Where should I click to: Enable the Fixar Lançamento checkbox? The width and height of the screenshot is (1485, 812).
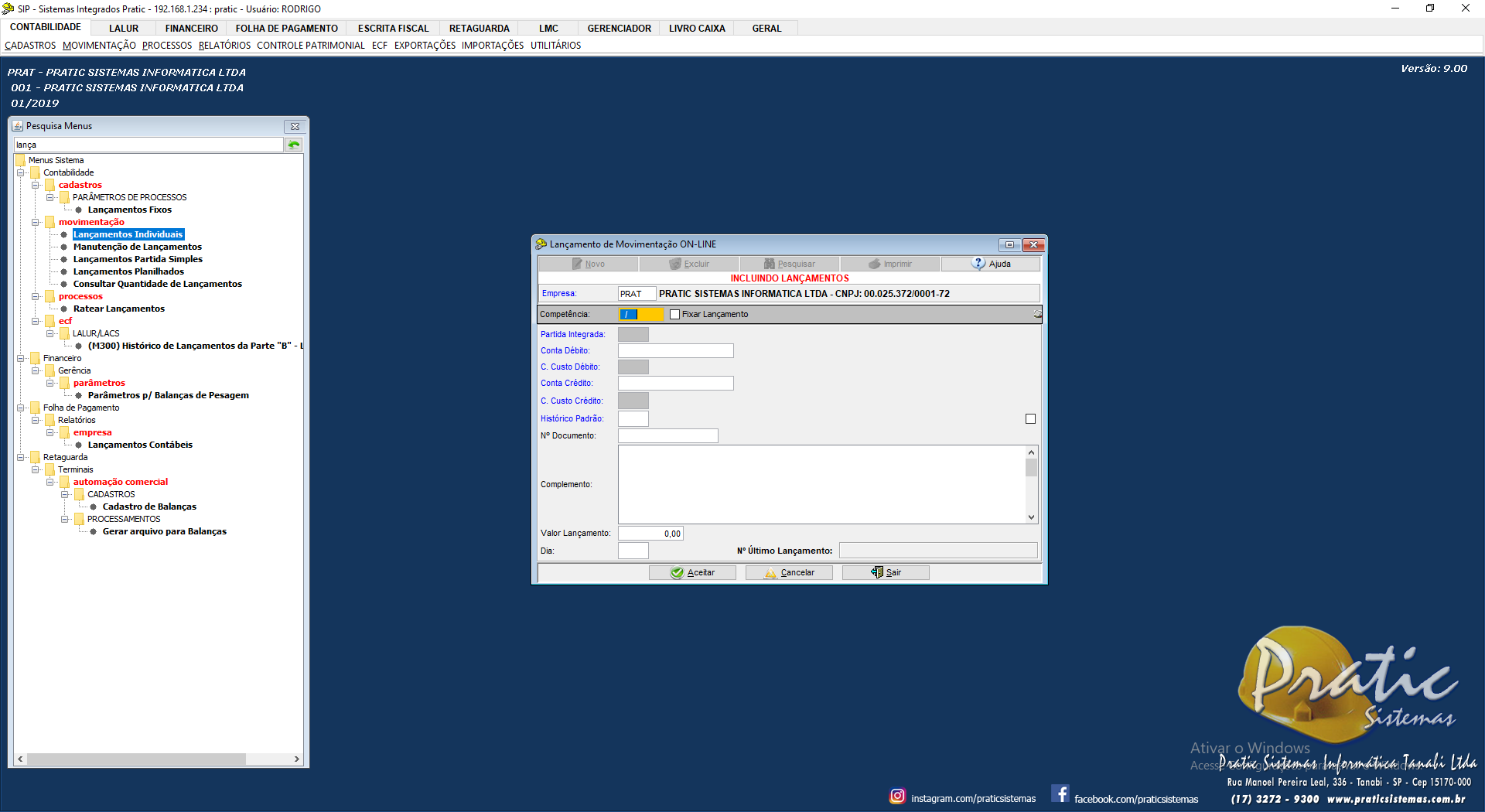tap(674, 315)
